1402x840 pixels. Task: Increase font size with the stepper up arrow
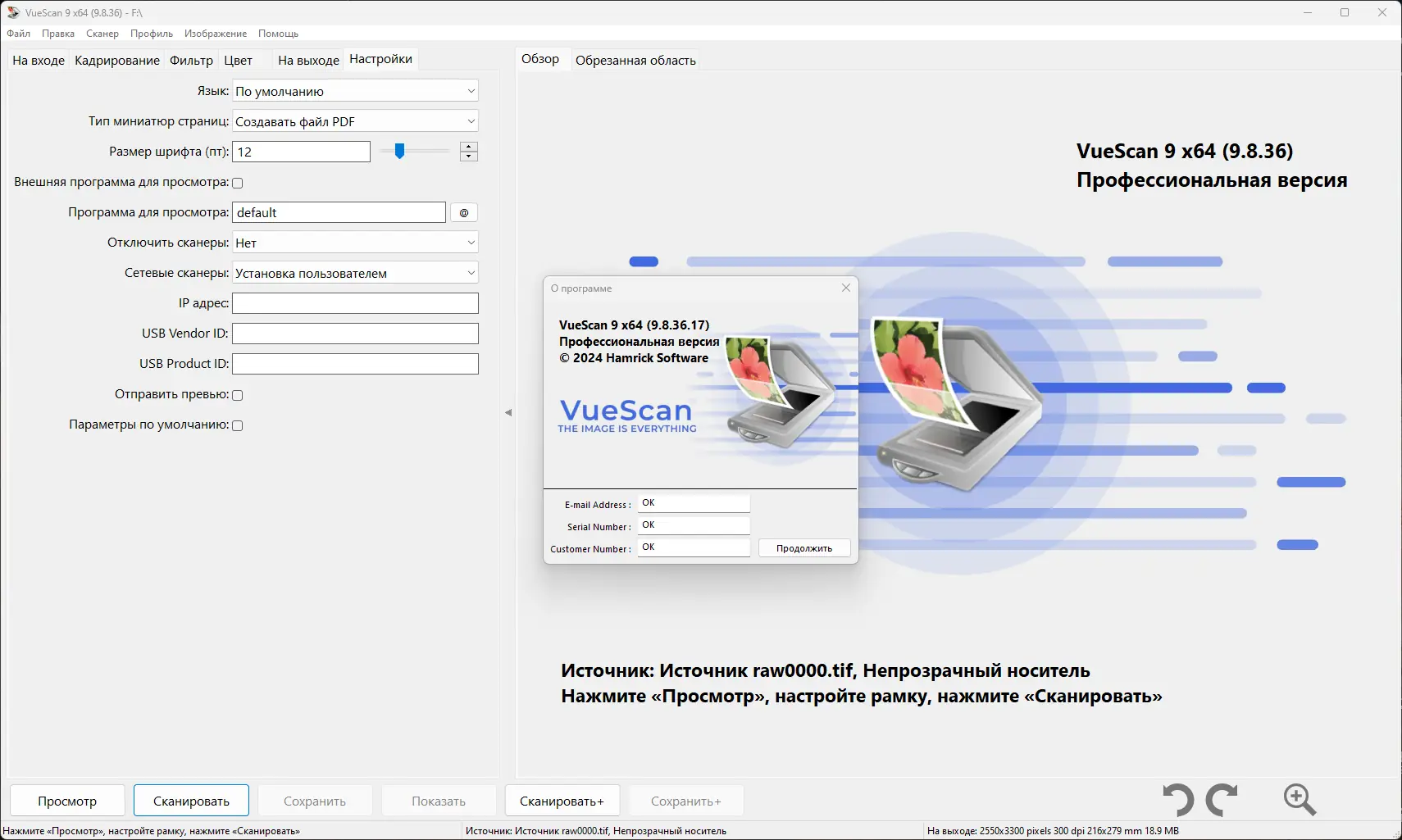(469, 147)
